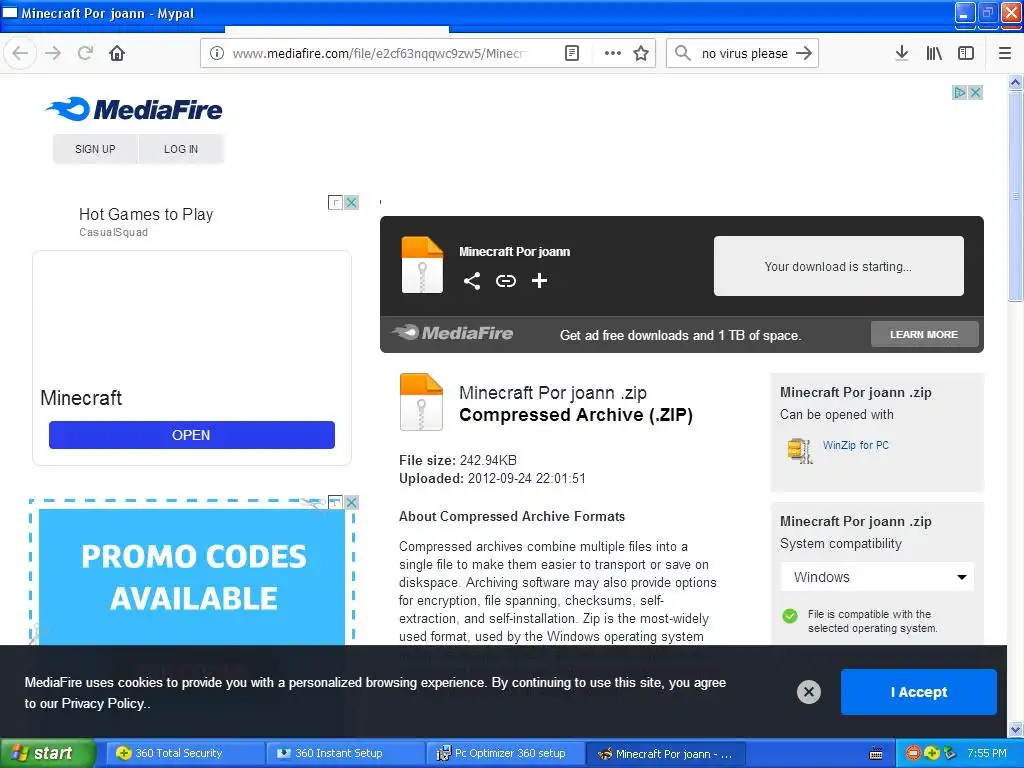Click the search magnifier icon

coord(682,53)
